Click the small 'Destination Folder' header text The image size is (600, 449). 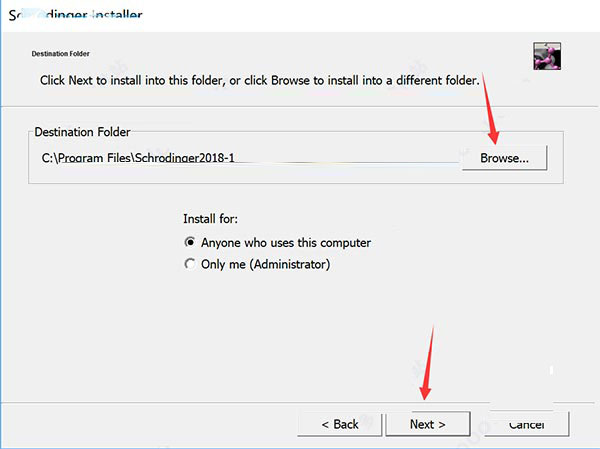pos(60,54)
